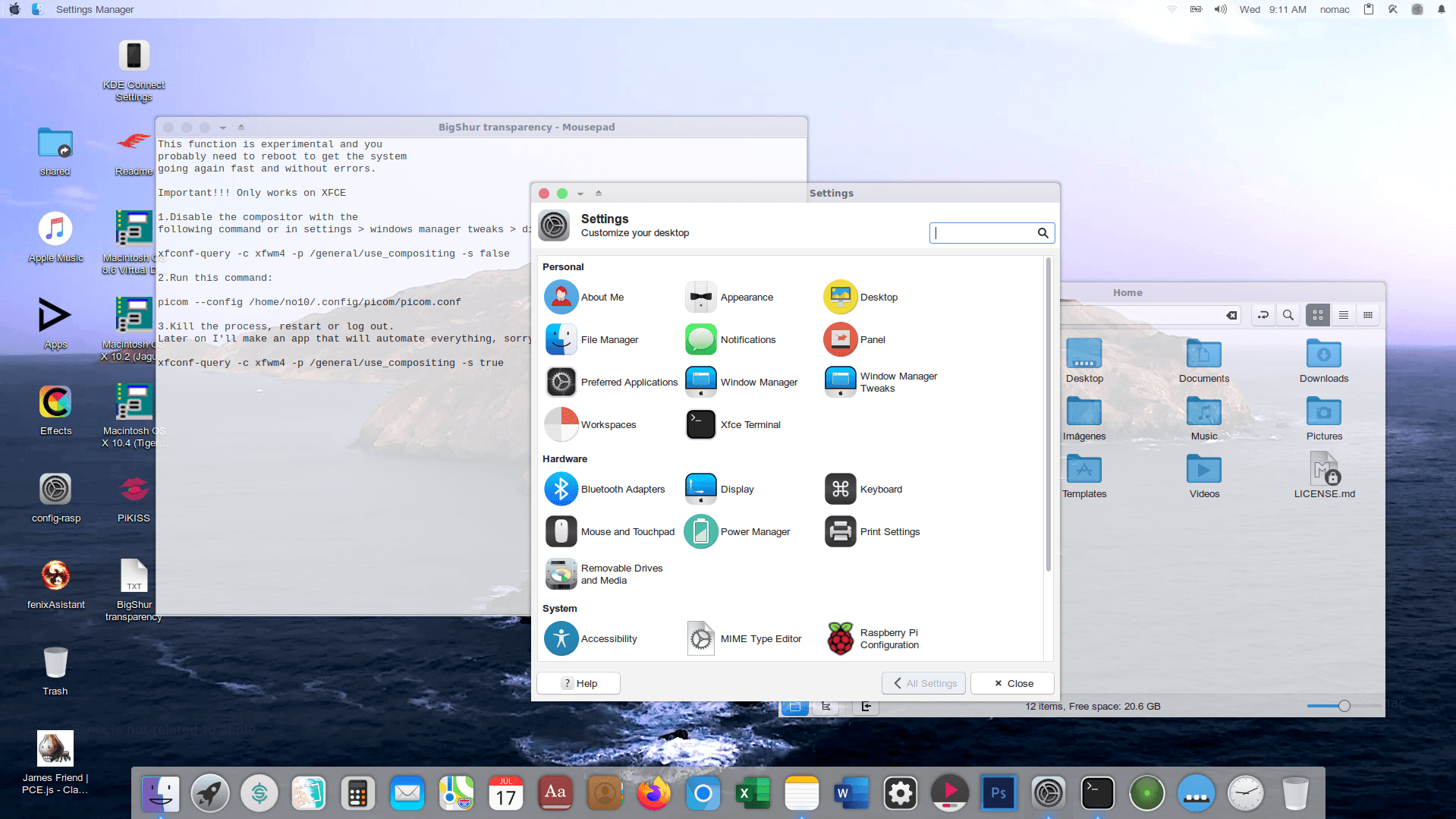Clear the Home window location field

1231,315
